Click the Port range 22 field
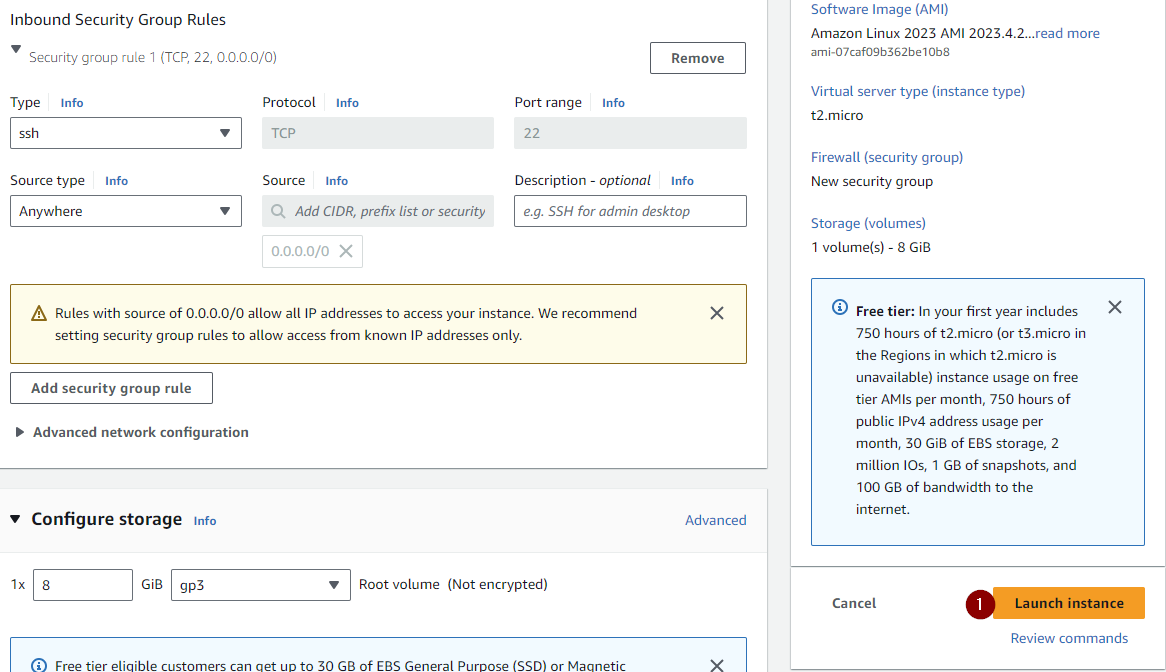Viewport: 1166px width, 672px height. tap(631, 133)
